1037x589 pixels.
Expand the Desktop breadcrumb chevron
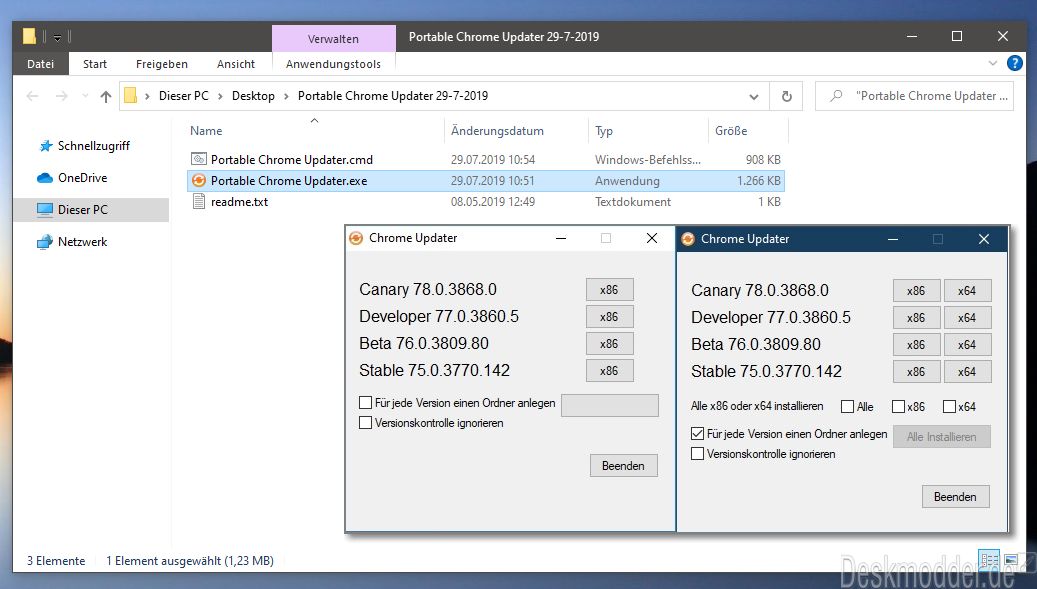pyautogui.click(x=286, y=97)
